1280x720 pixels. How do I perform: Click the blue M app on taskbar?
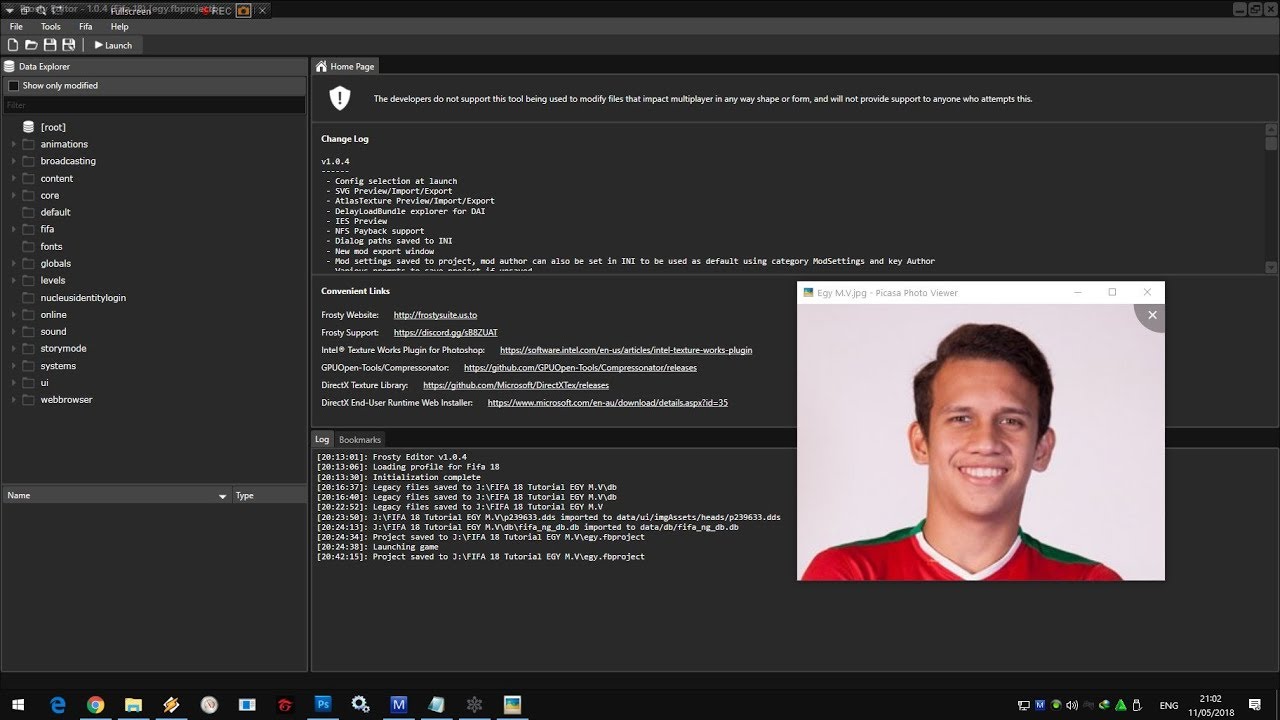point(398,704)
